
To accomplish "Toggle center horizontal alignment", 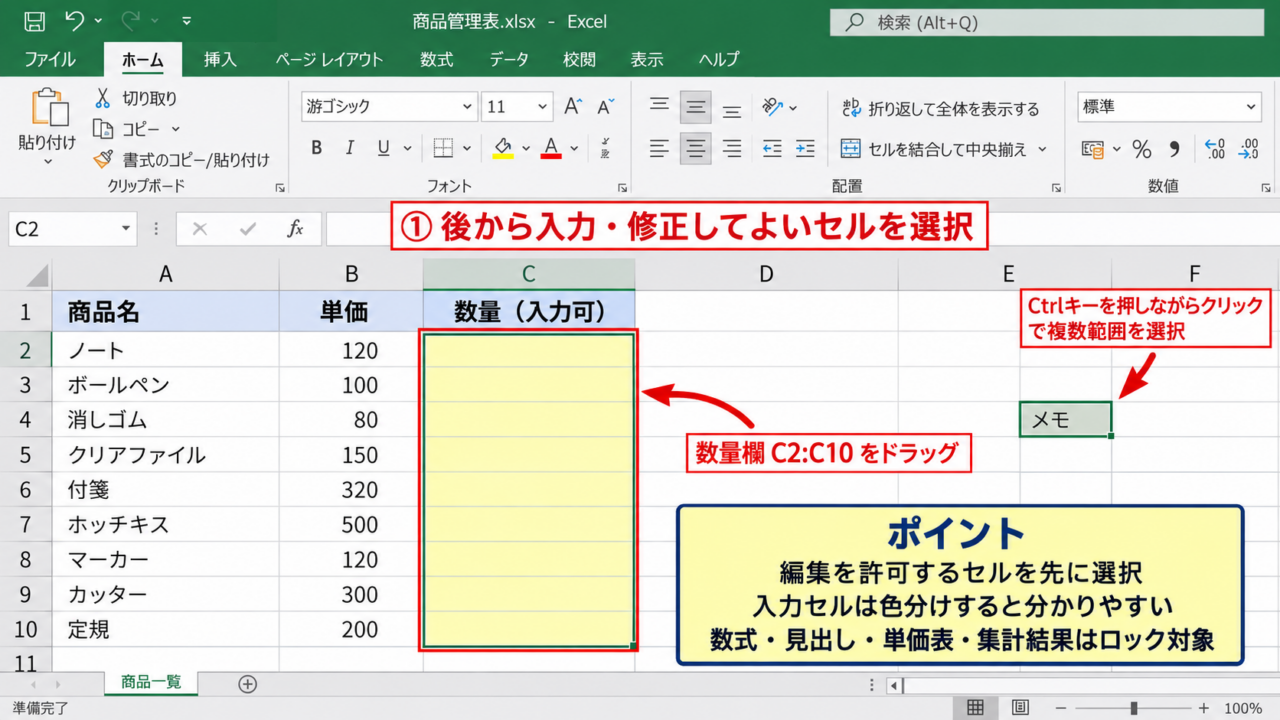I will 696,149.
